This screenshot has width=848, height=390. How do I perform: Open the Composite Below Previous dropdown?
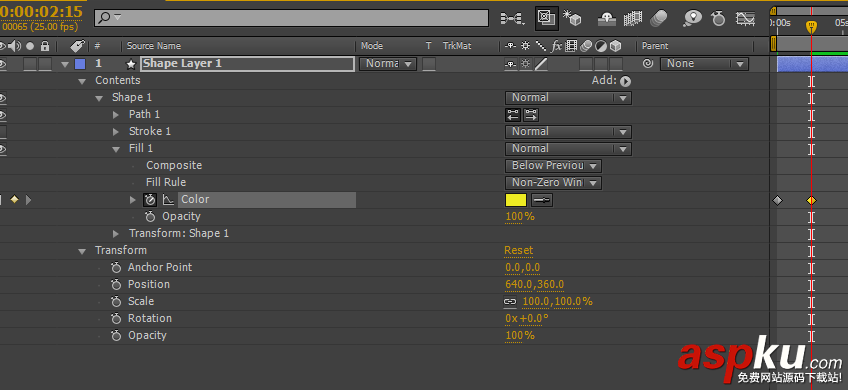coord(553,166)
